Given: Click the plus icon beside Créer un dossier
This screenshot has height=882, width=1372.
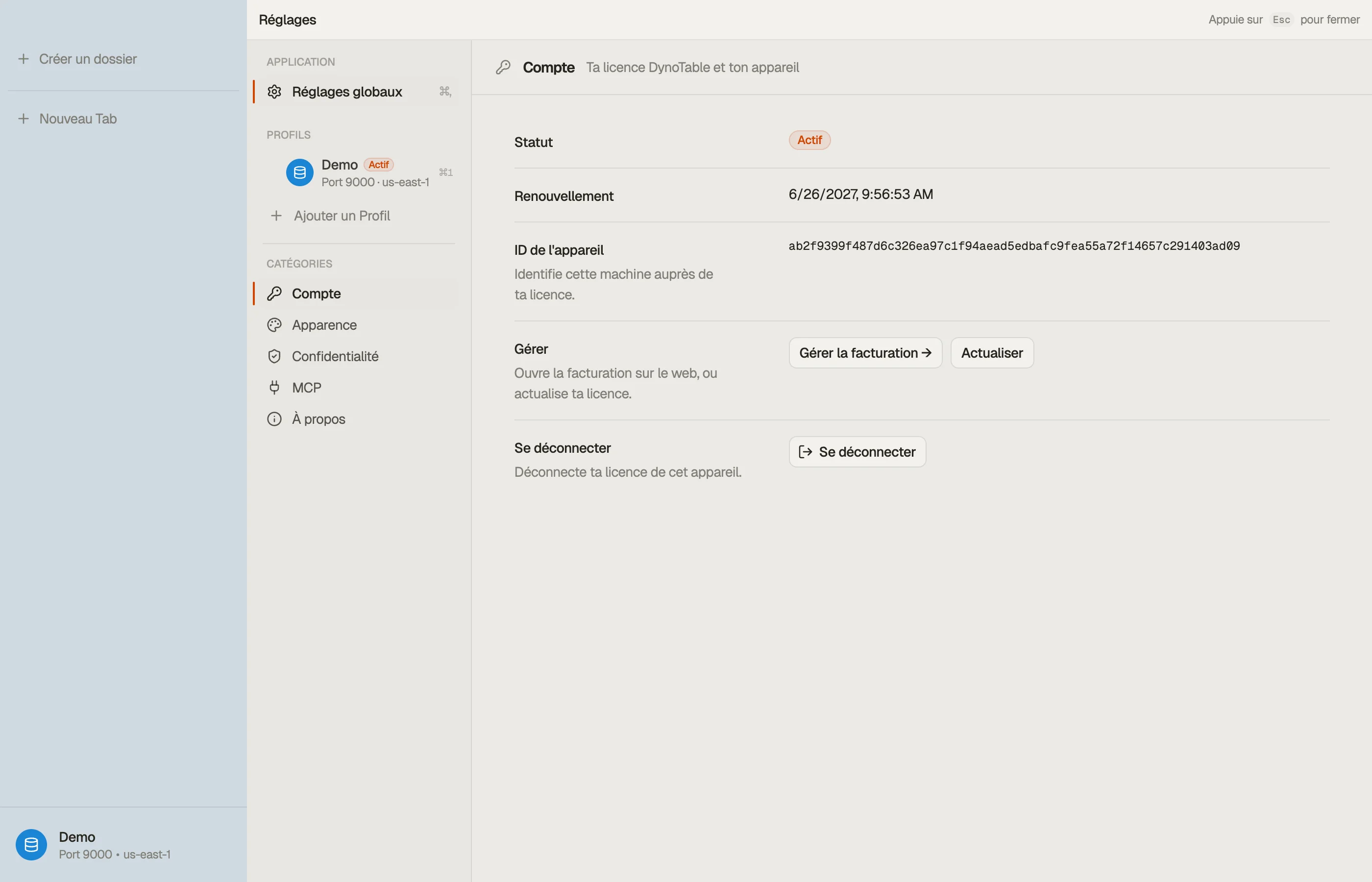Looking at the screenshot, I should tap(24, 59).
